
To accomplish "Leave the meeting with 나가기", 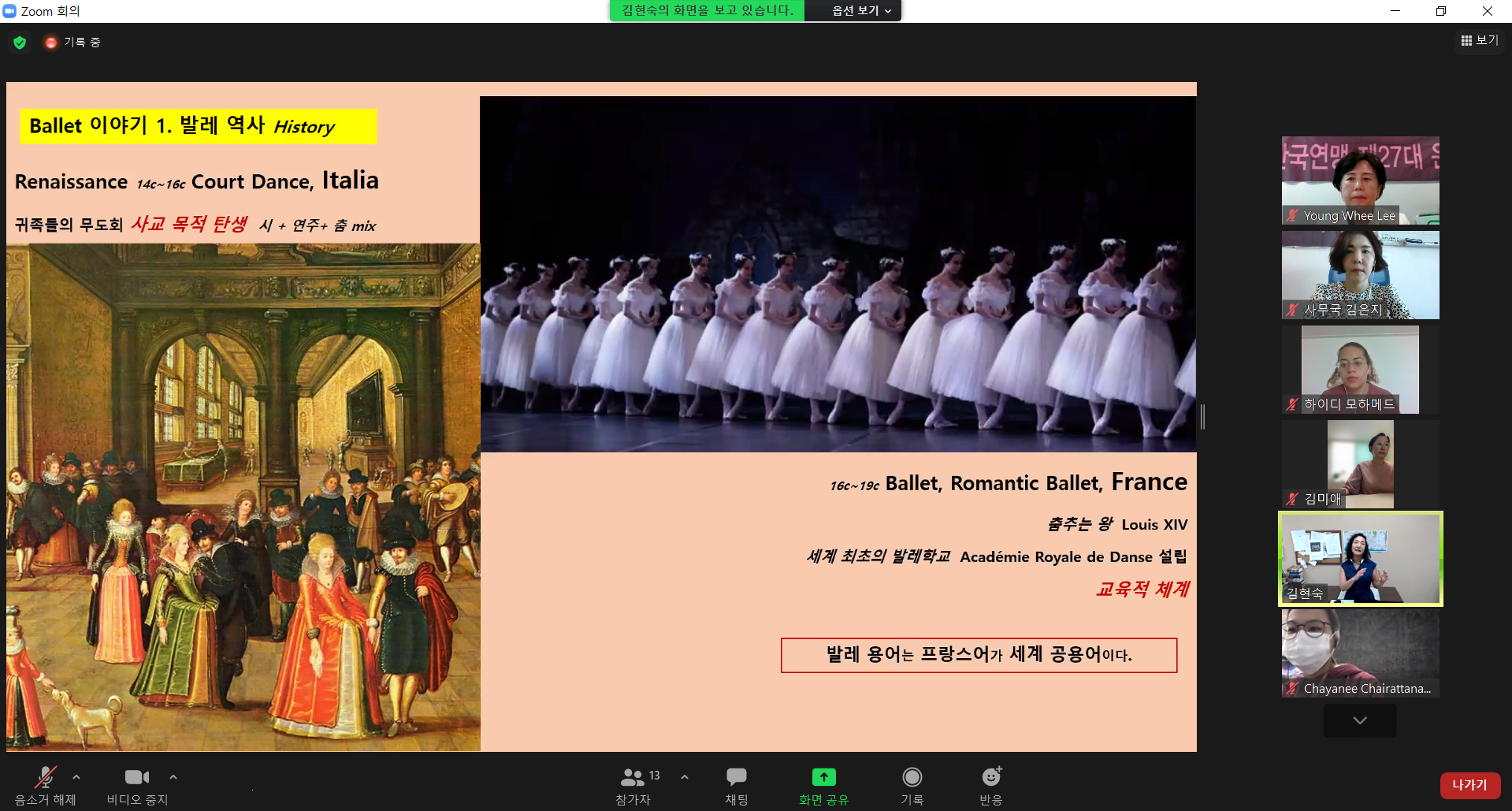I will 1469,785.
